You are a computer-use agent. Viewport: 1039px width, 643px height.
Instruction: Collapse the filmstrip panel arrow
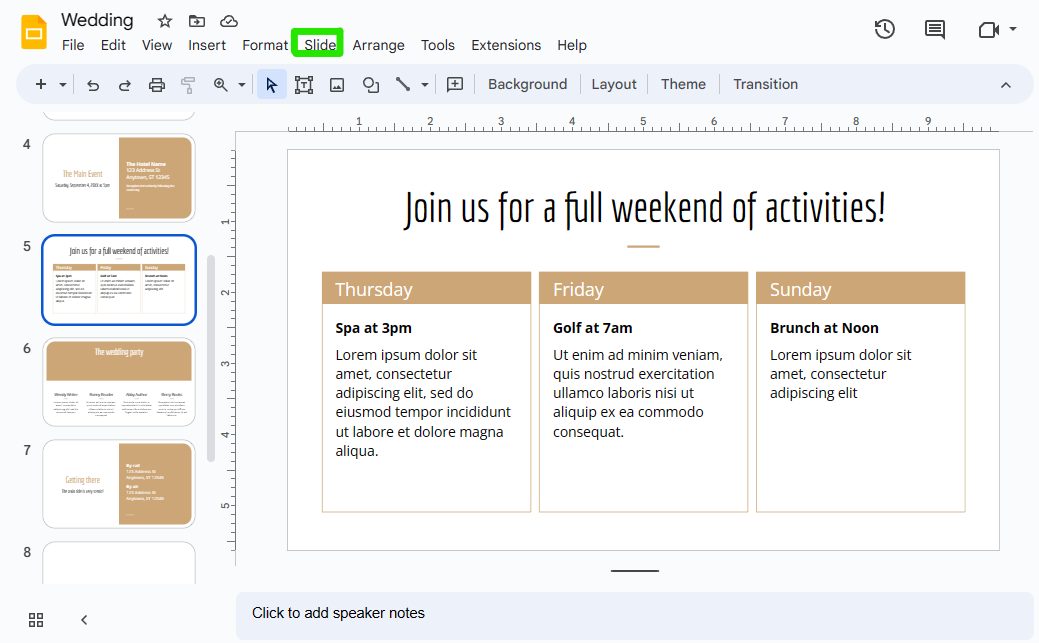point(84,620)
